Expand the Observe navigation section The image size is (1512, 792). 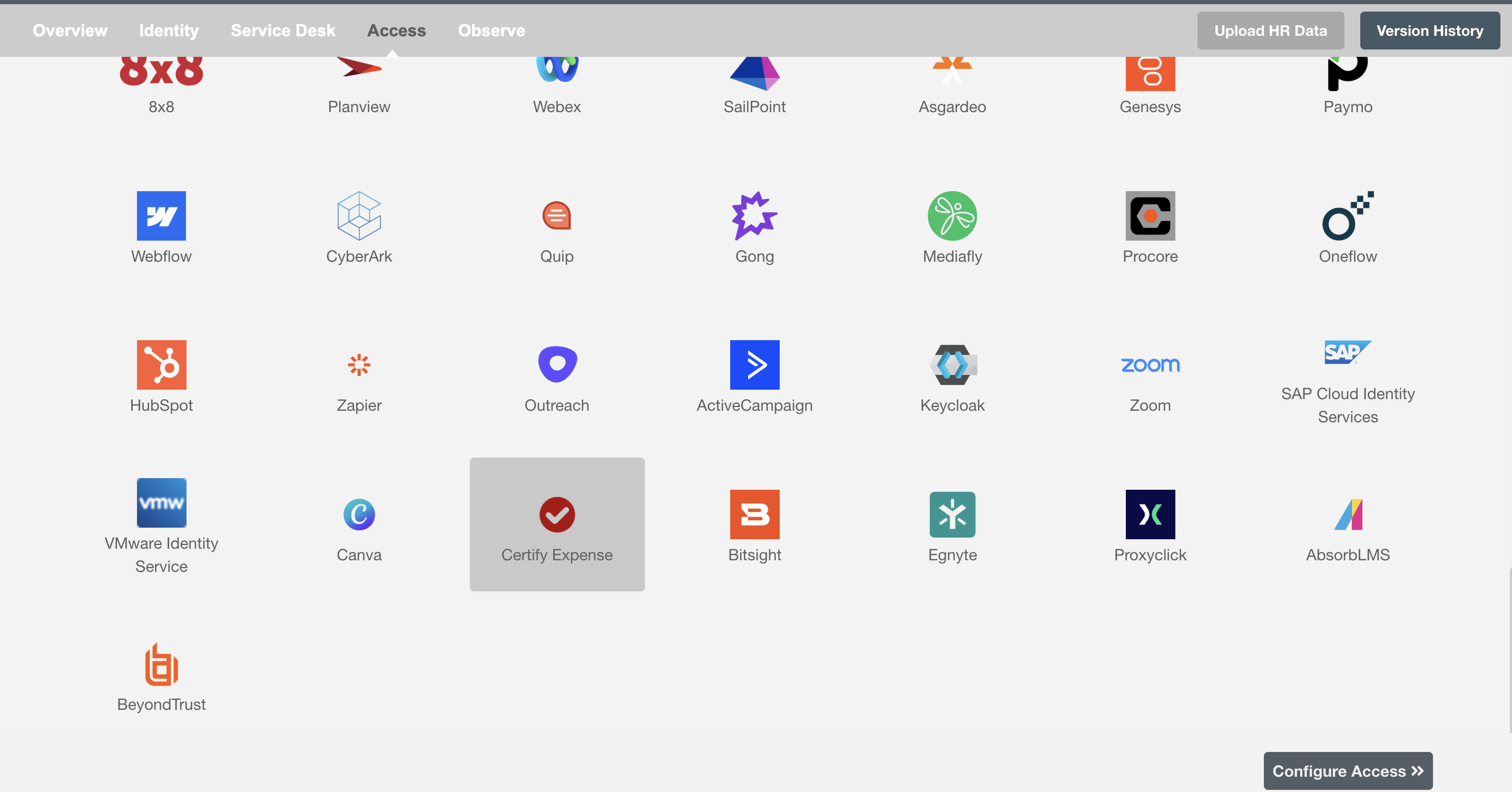491,30
